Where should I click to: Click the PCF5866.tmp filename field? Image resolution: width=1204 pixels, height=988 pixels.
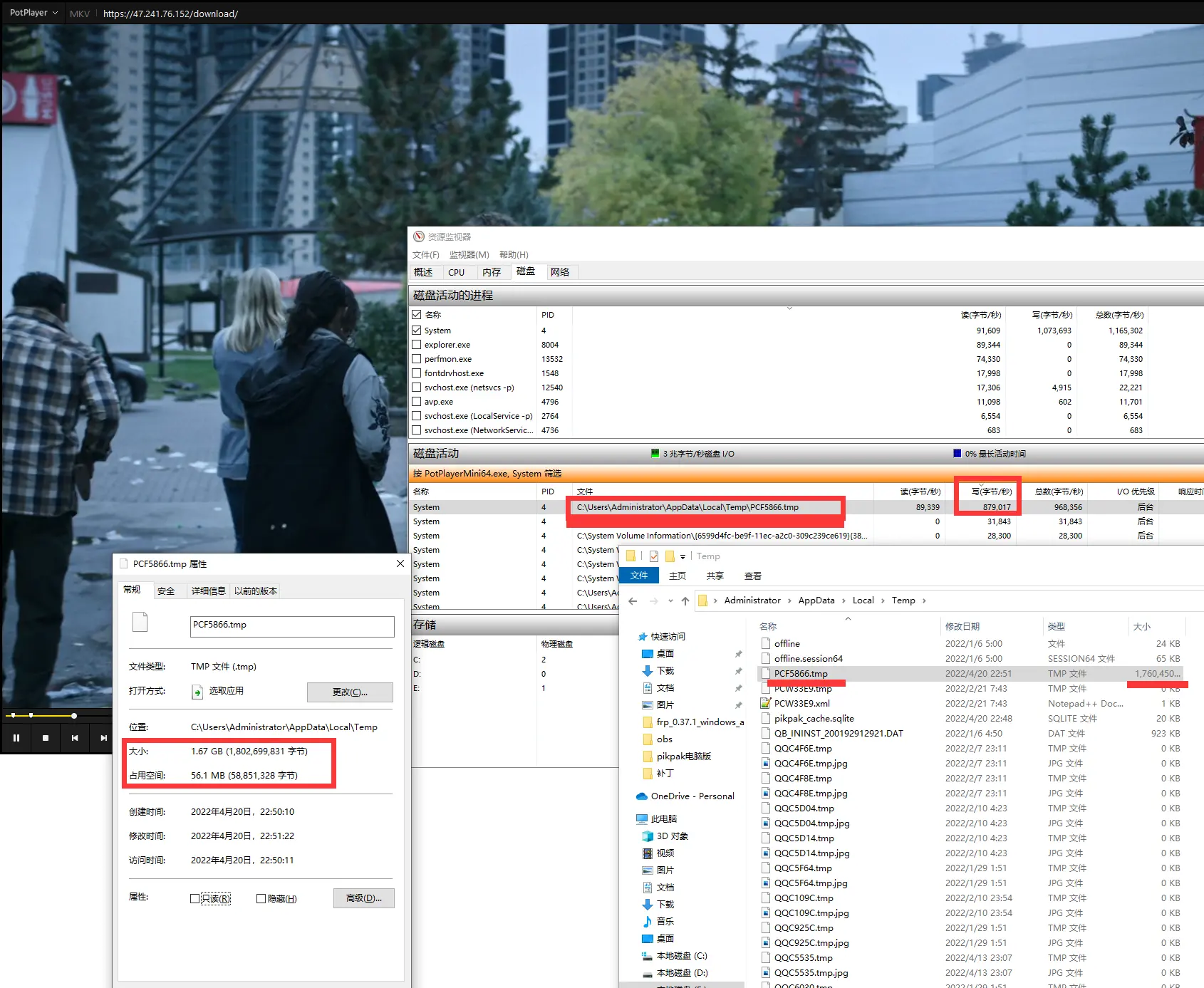[292, 626]
